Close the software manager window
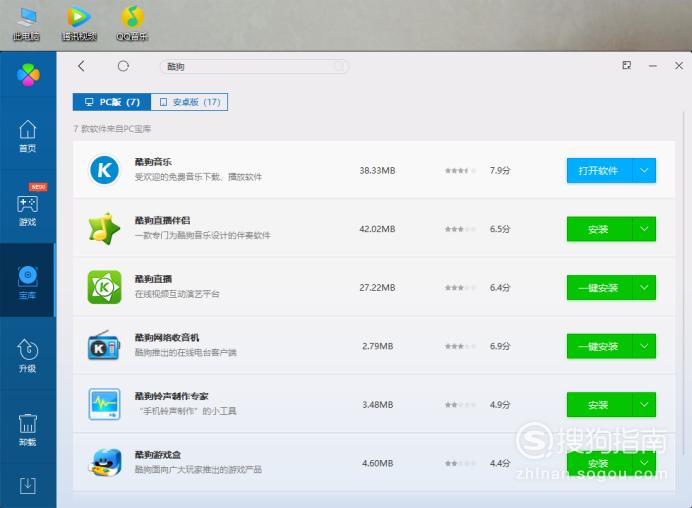The width and height of the screenshot is (692, 508). point(679,66)
